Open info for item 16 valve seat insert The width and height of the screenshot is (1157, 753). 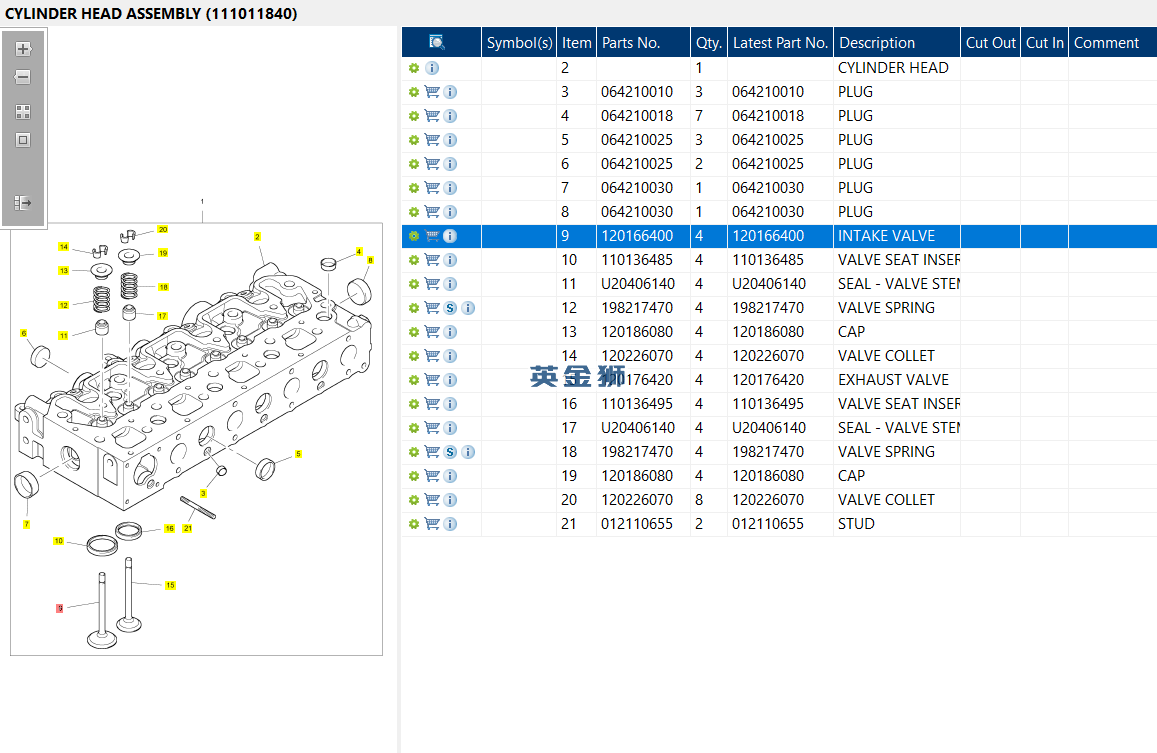click(450, 404)
